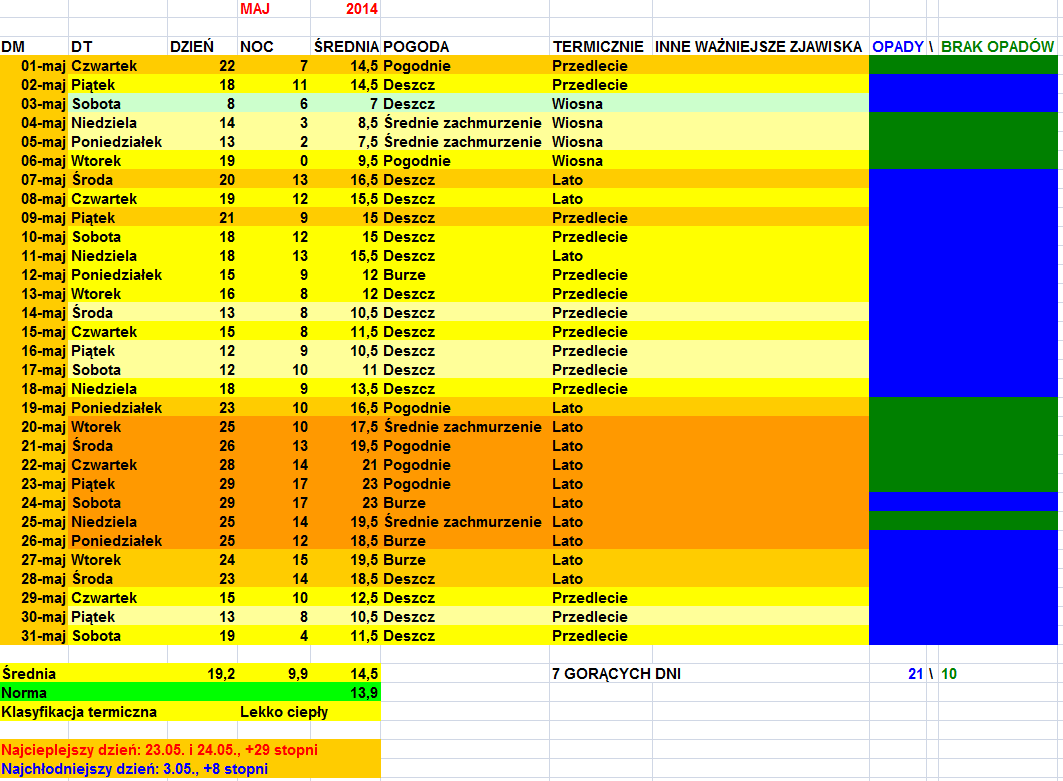Click the blue rain cell for 24-maj
This screenshot has width=1063, height=781.
(962, 501)
